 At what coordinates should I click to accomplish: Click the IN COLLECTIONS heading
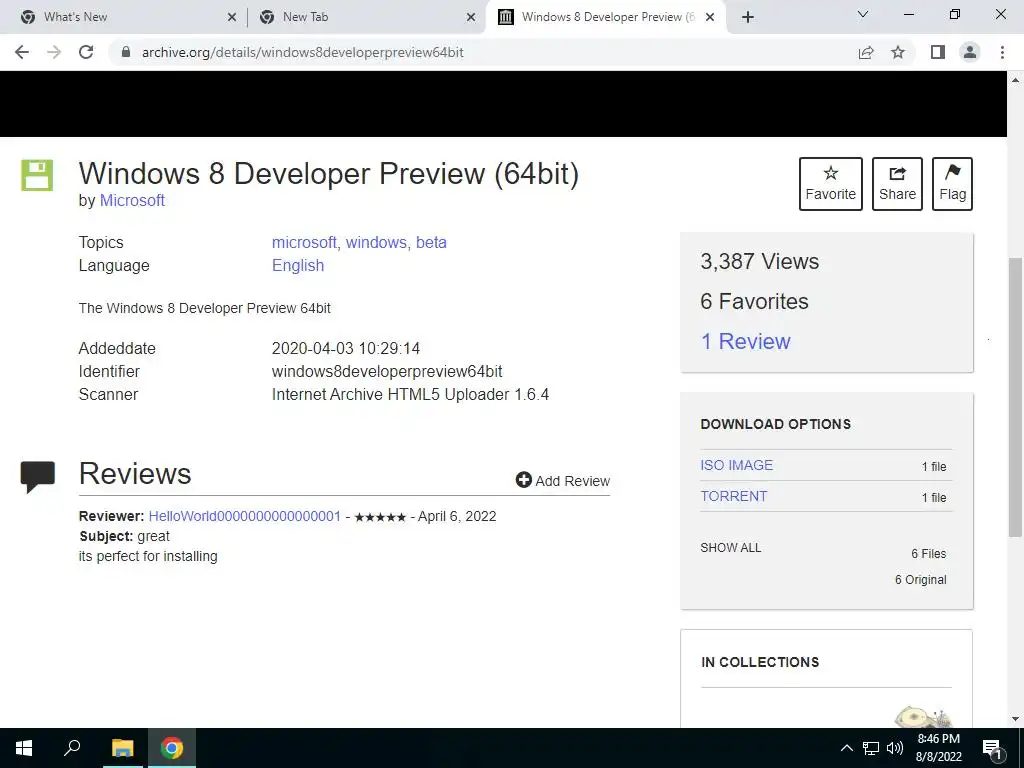(760, 662)
